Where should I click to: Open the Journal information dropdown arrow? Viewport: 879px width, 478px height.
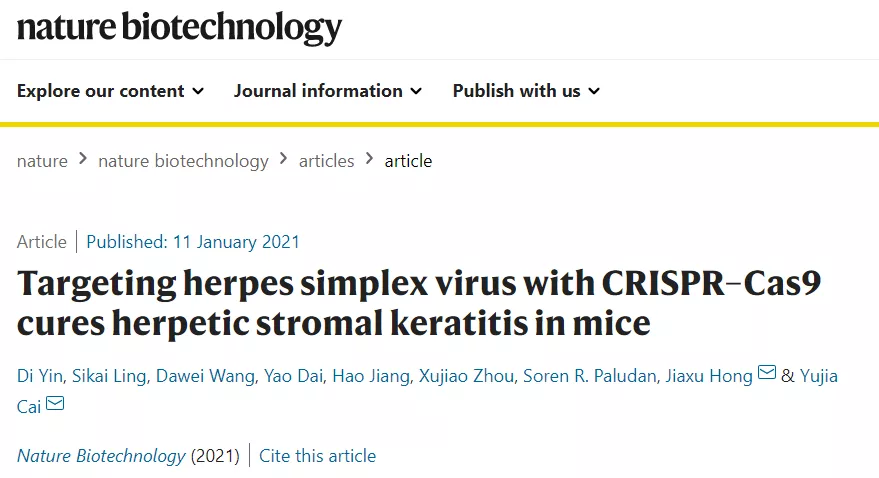pyautogui.click(x=416, y=91)
